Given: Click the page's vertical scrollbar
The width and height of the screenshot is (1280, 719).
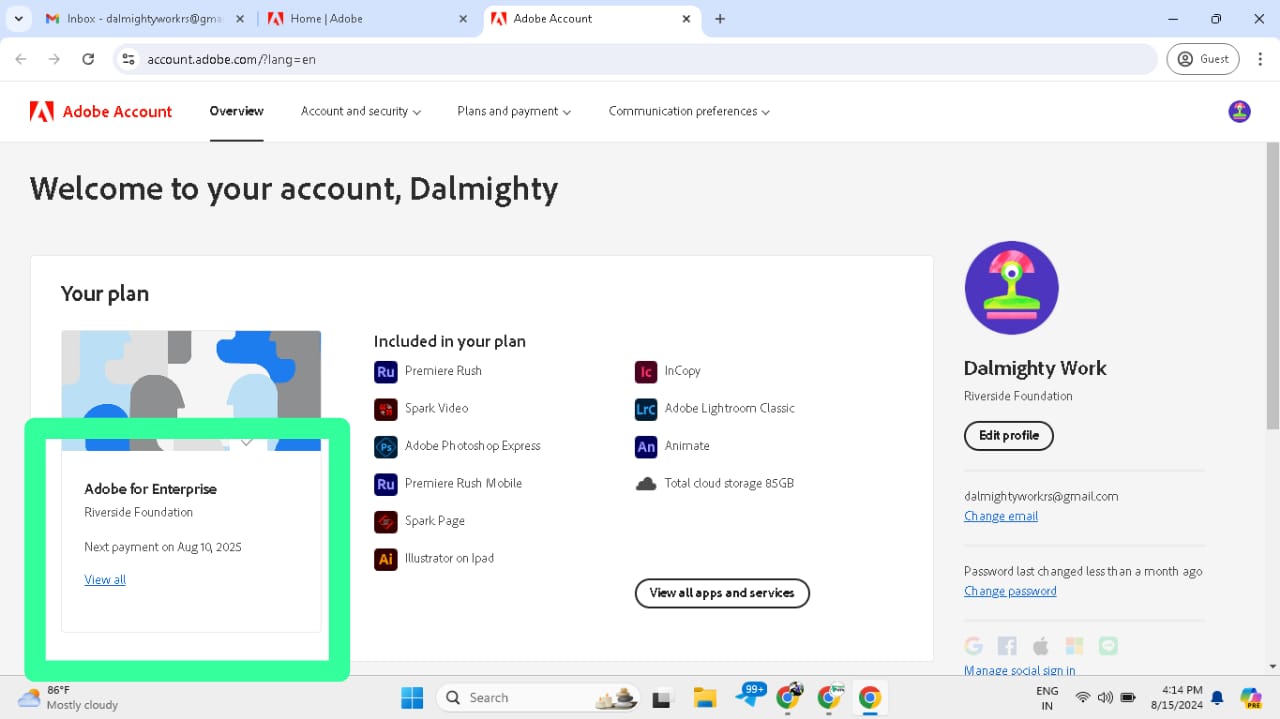Looking at the screenshot, I should click(1273, 285).
